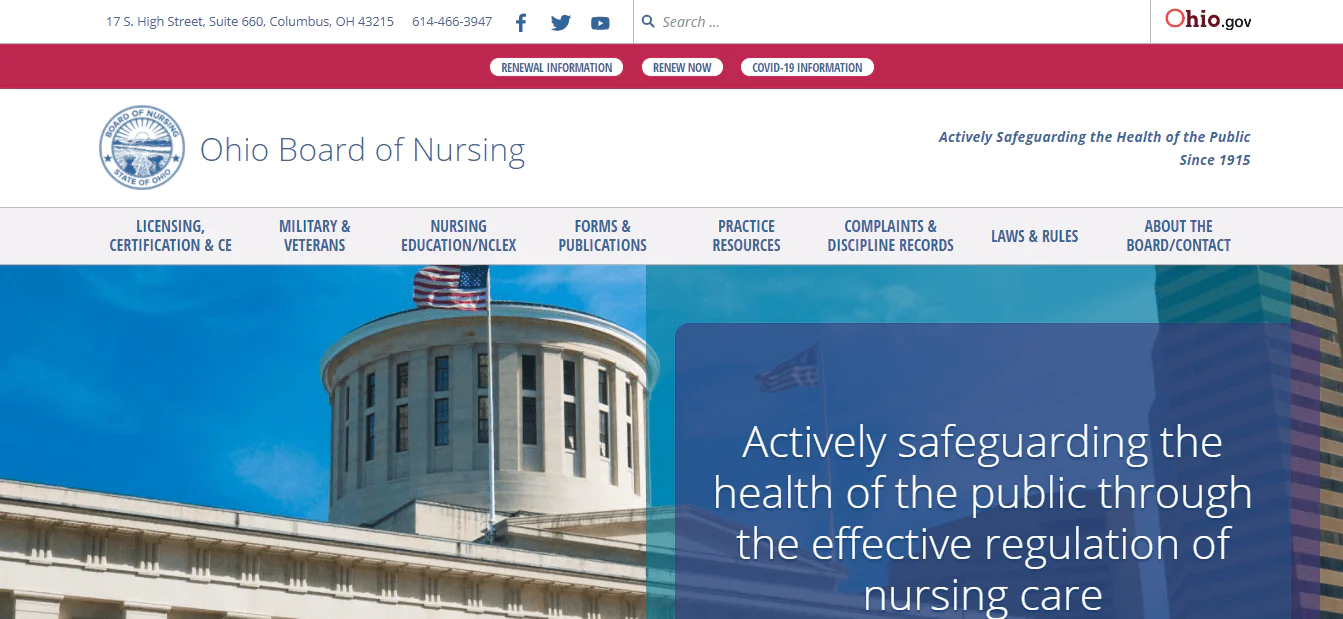Open Nursing Education/NCLEX menu
Screen dimensions: 1343x619
tap(459, 236)
